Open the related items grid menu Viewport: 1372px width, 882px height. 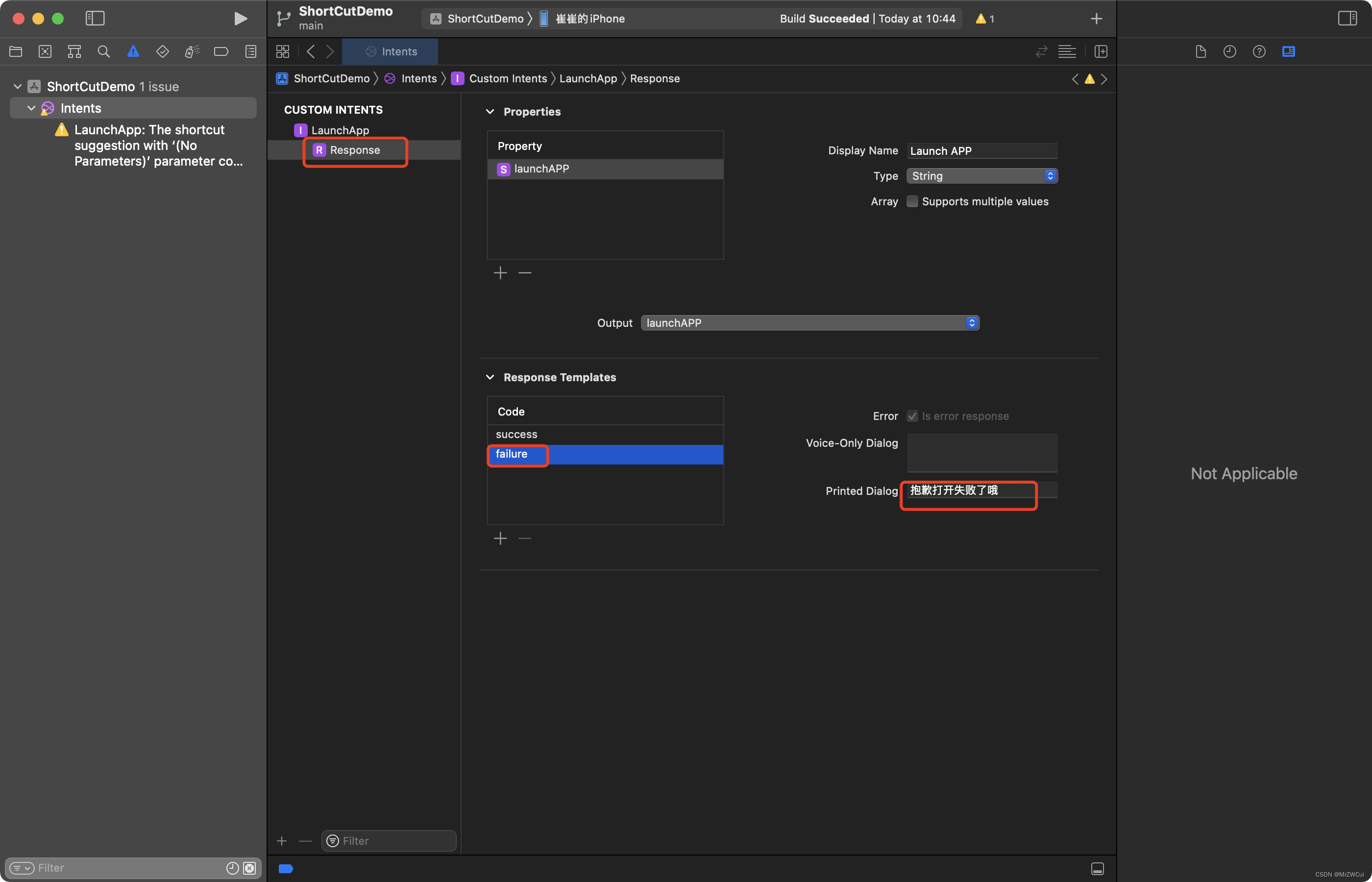tap(283, 51)
